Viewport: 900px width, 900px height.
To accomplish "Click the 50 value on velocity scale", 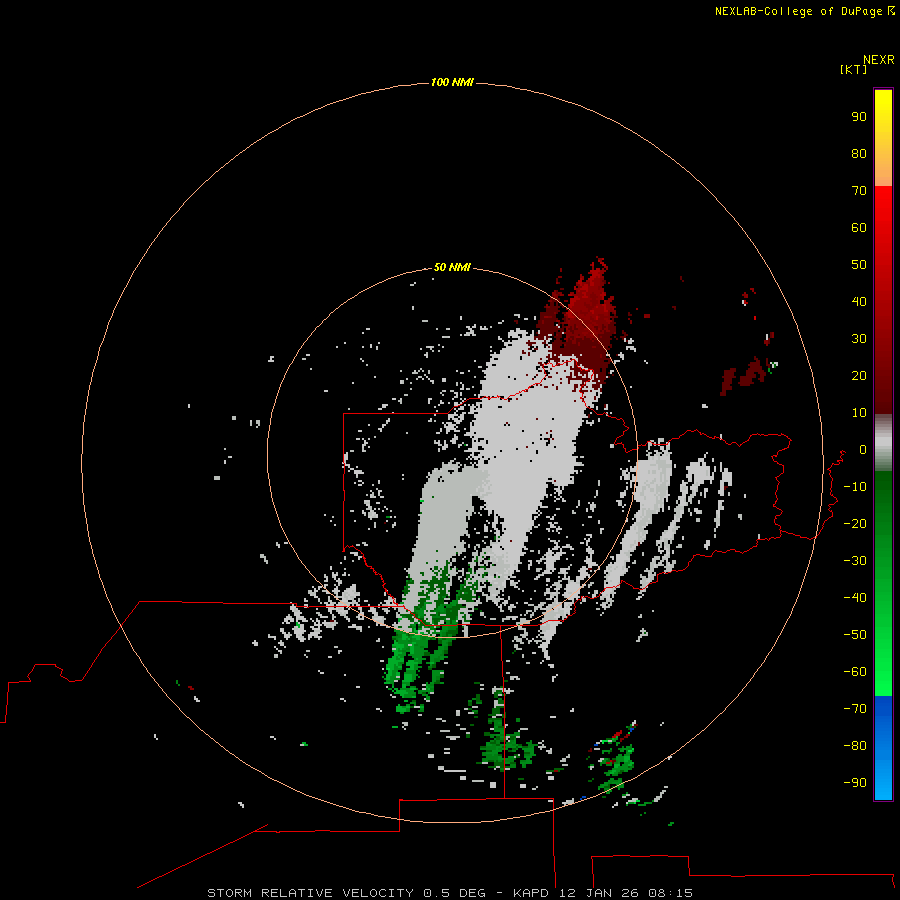I will tap(859, 265).
